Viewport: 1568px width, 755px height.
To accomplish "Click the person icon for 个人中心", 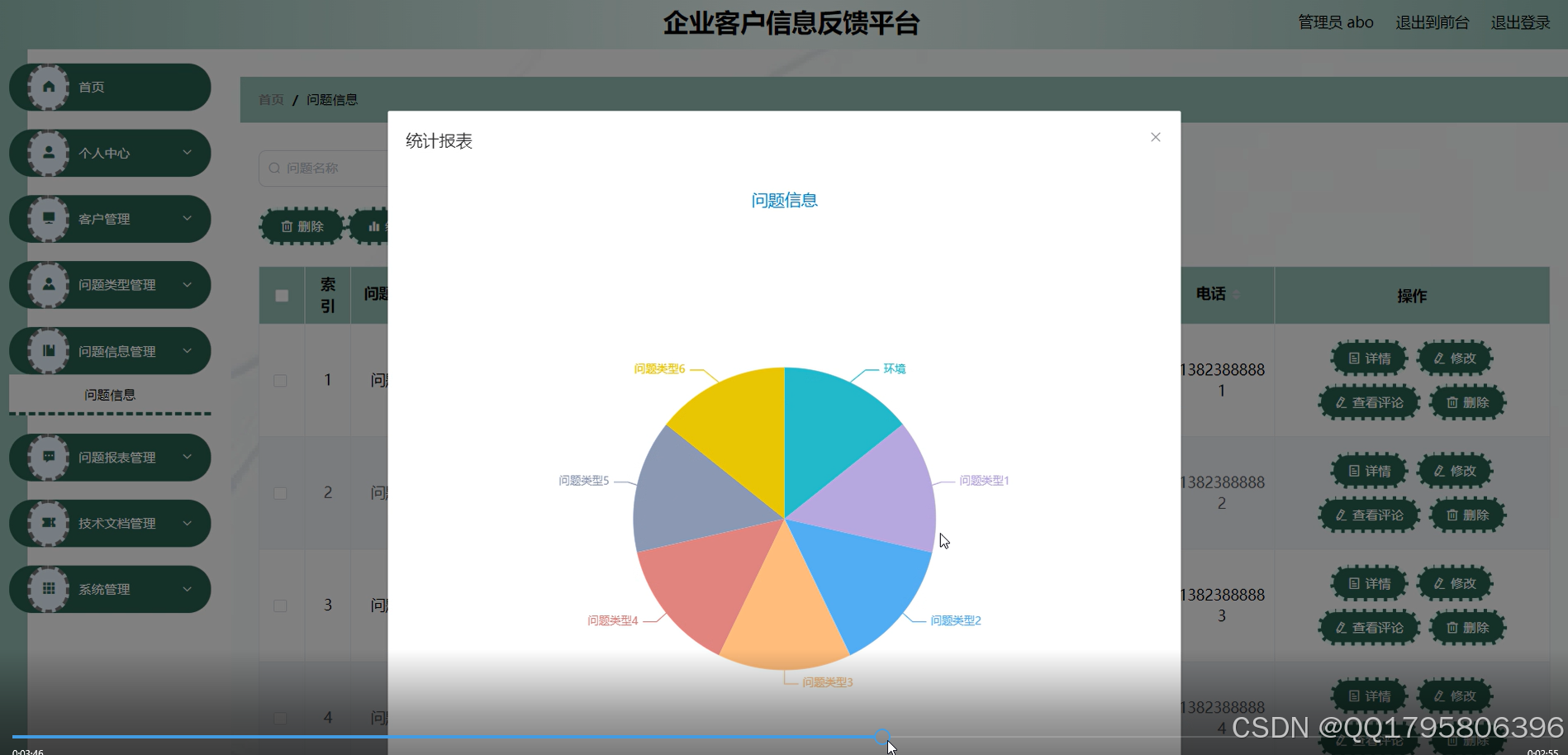I will tap(48, 152).
